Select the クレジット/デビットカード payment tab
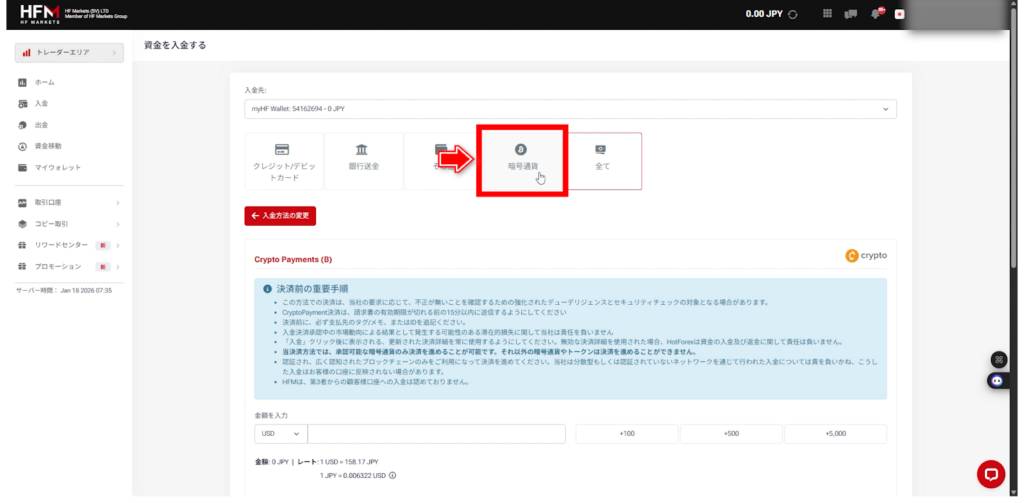This screenshot has width=1024, height=503. click(x=283, y=160)
